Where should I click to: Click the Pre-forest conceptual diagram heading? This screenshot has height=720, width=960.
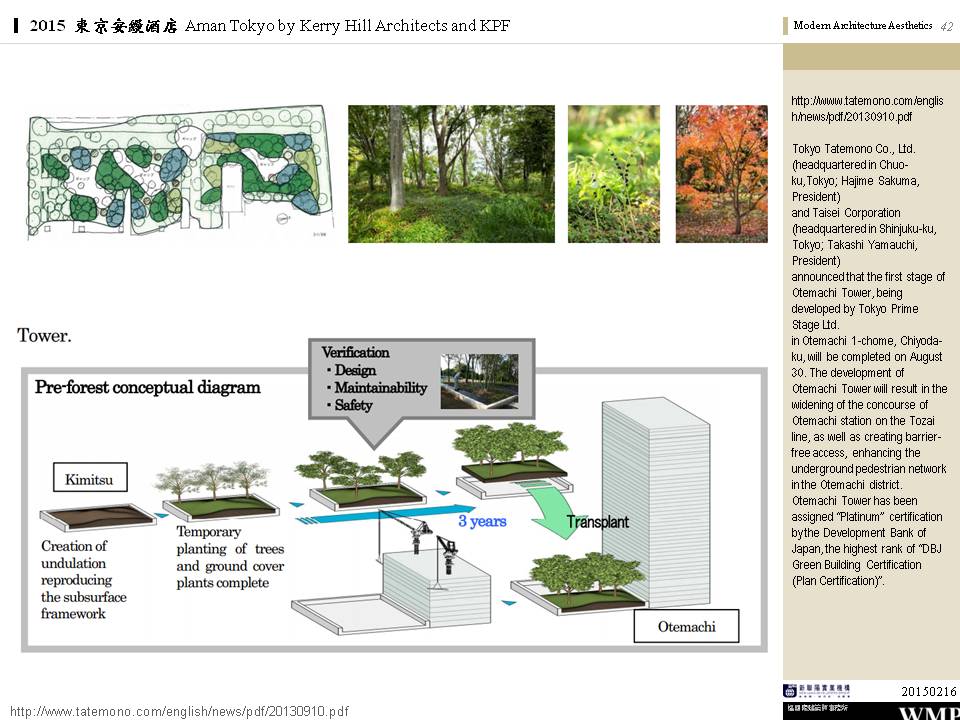(148, 387)
